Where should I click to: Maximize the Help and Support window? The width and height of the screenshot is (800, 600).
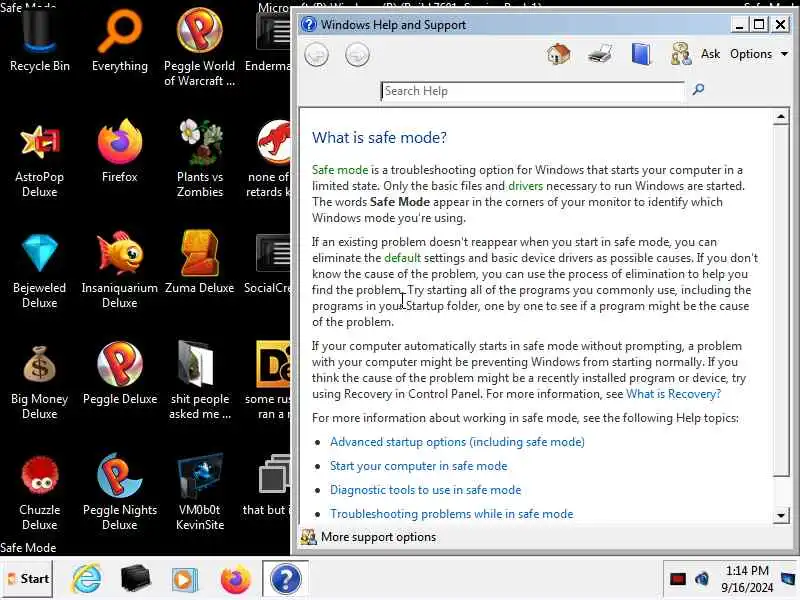pos(759,24)
